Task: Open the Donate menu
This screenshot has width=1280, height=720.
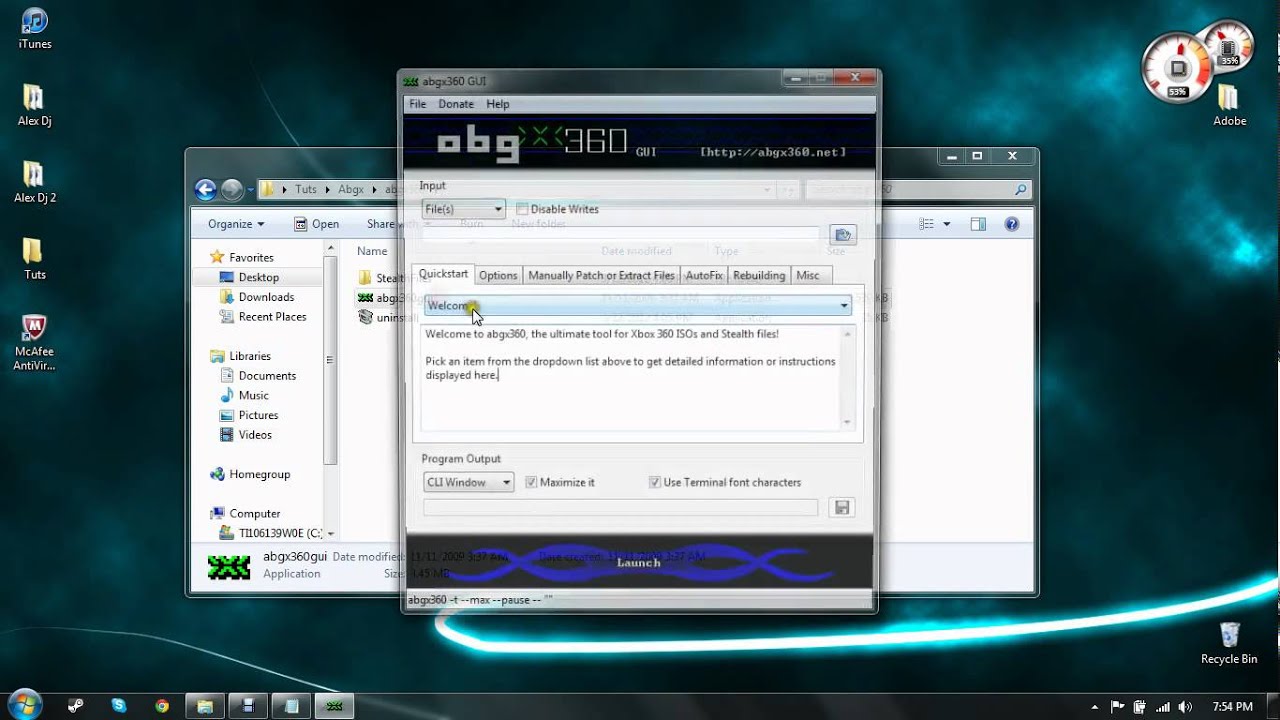Action: tap(456, 104)
